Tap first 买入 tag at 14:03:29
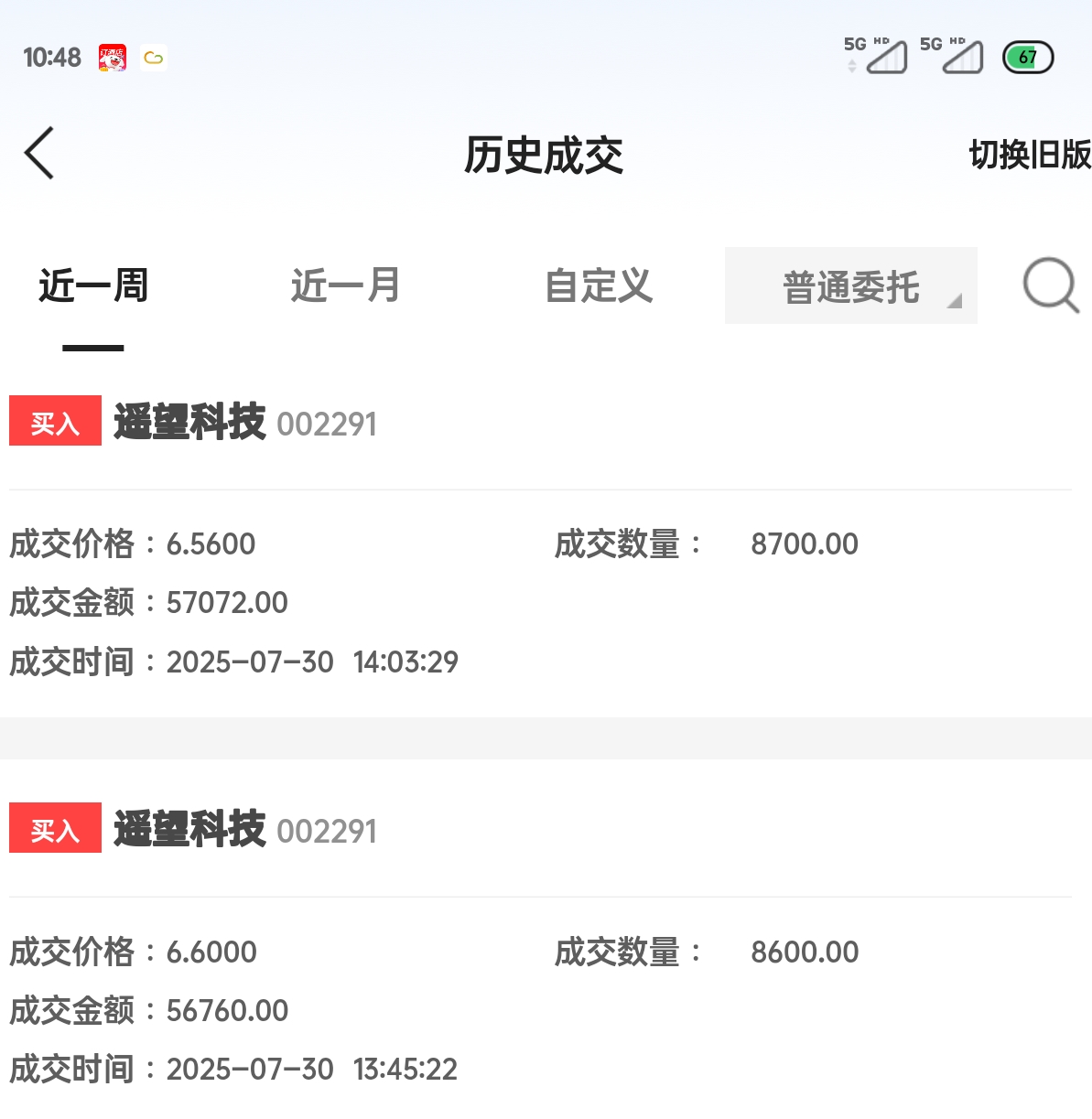 (x=55, y=421)
